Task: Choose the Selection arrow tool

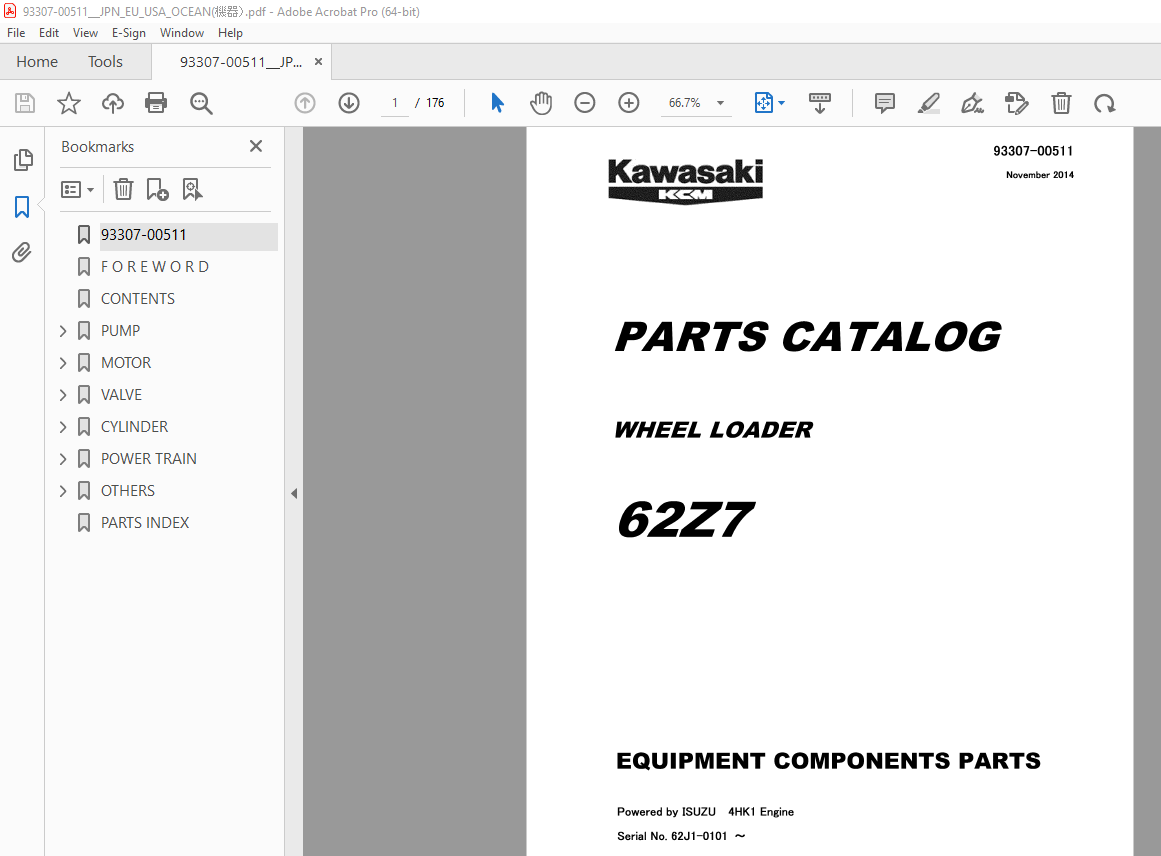Action: (x=498, y=103)
